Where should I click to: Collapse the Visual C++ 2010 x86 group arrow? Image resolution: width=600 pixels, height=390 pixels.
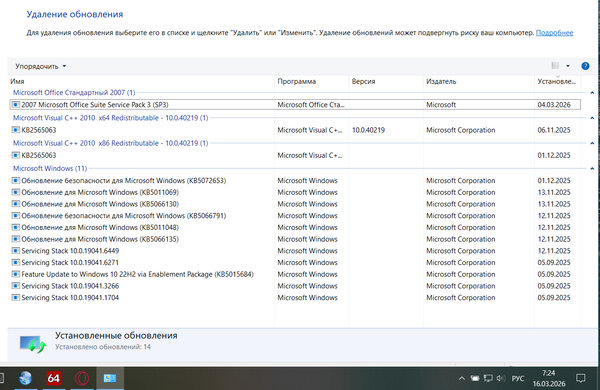(592, 143)
